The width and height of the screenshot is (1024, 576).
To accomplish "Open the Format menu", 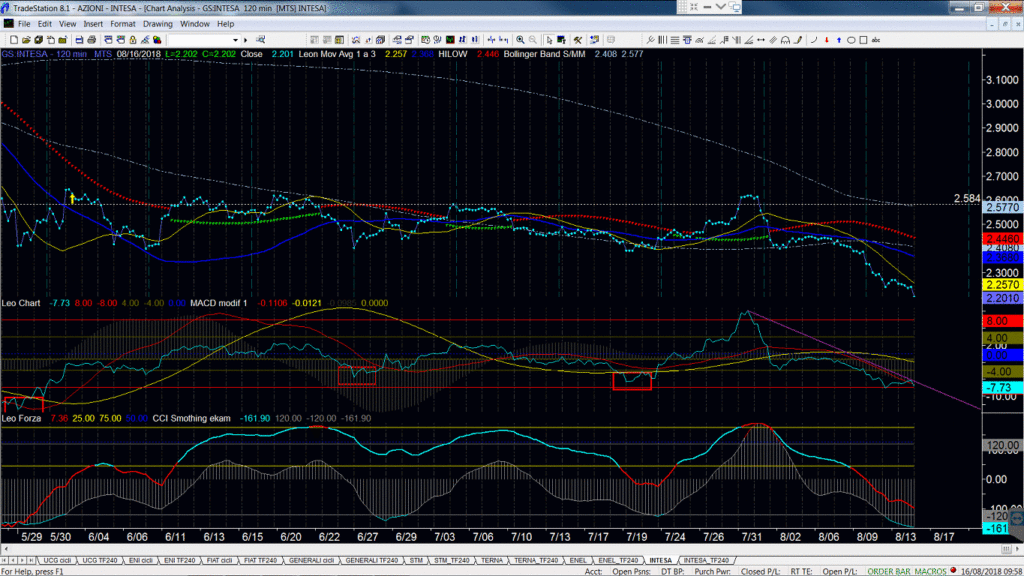I will tap(122, 24).
